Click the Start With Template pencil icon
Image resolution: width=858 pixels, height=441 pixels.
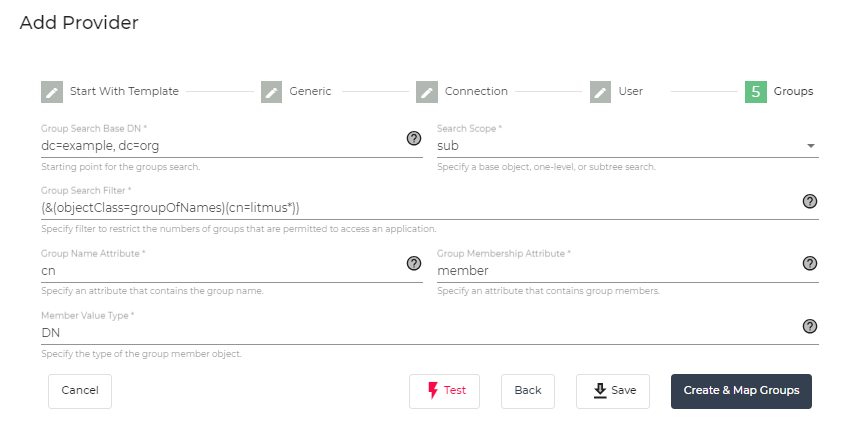(52, 92)
